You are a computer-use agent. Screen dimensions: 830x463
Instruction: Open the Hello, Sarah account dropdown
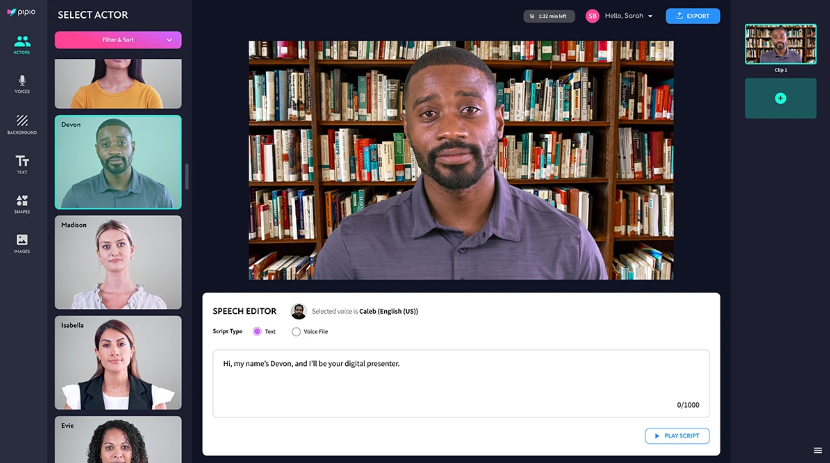point(619,16)
